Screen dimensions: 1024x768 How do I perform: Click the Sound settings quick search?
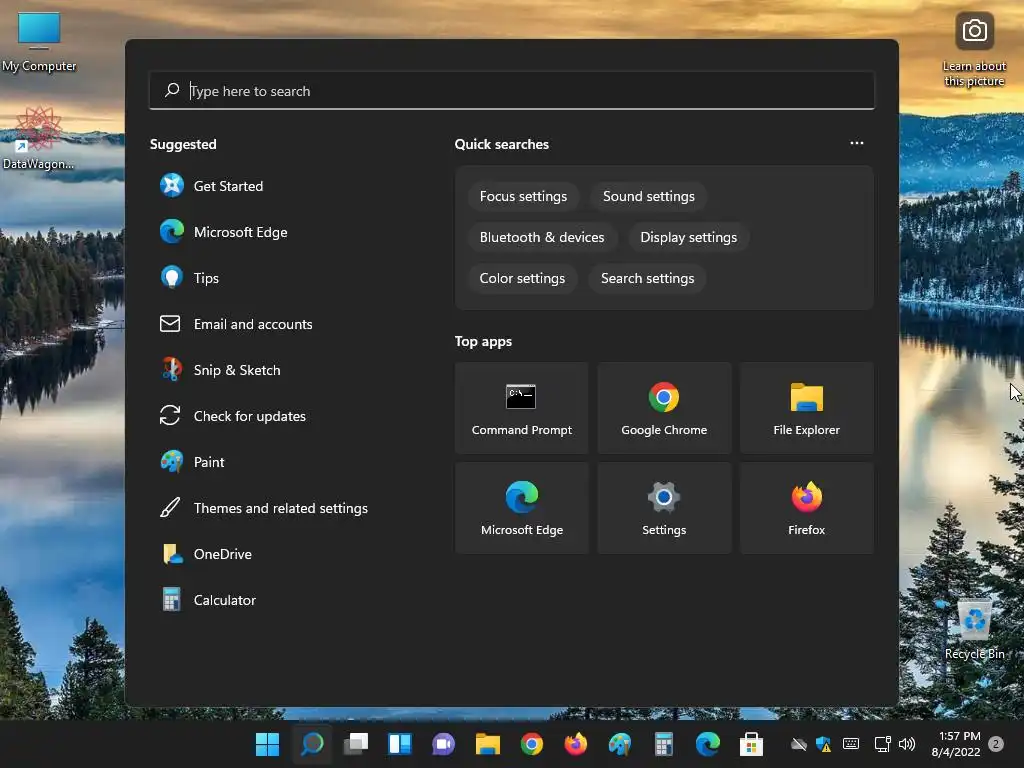pyautogui.click(x=648, y=197)
